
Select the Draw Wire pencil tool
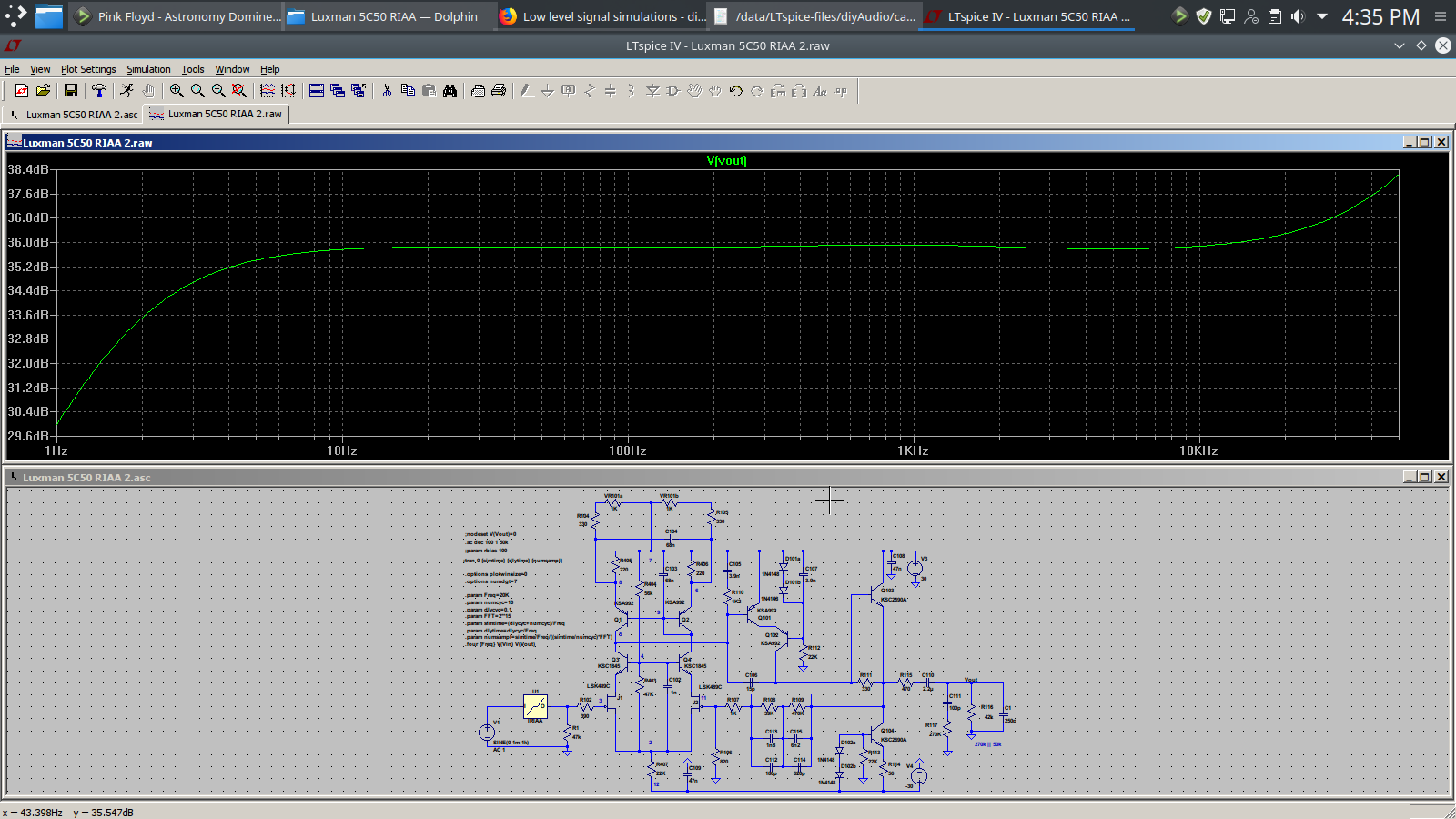527,90
